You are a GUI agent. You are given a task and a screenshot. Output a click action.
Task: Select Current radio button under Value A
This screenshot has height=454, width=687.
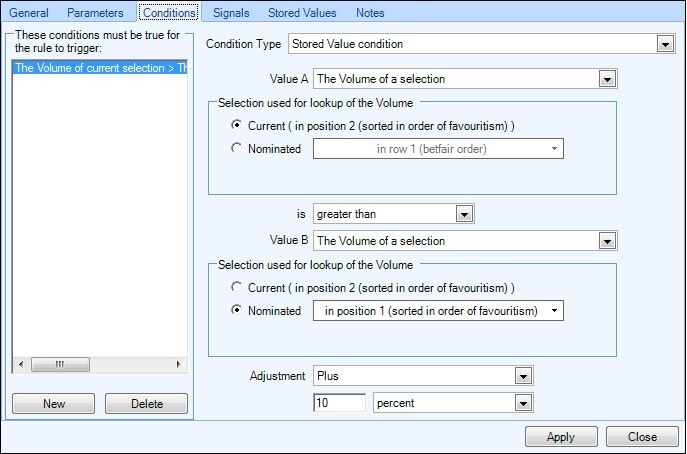[x=236, y=125]
